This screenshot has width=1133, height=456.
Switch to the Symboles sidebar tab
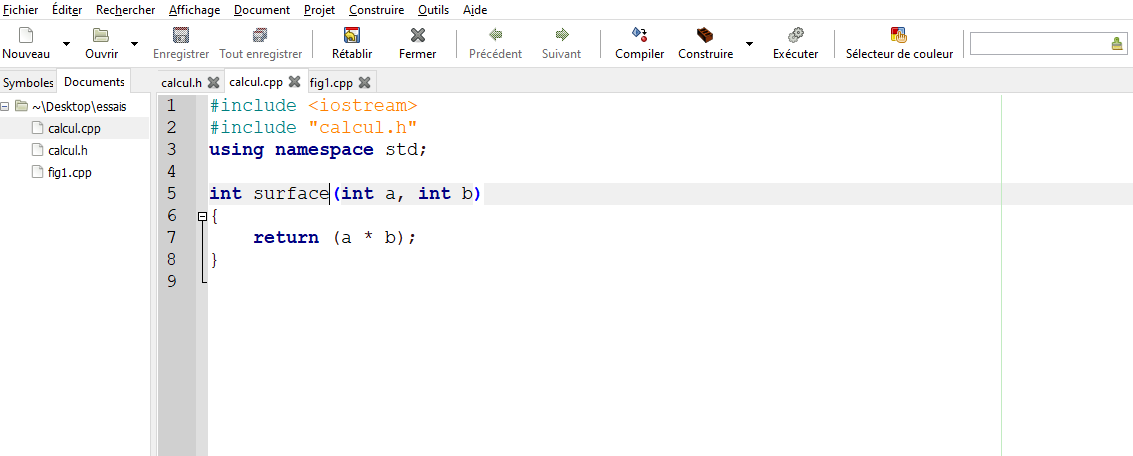point(28,83)
